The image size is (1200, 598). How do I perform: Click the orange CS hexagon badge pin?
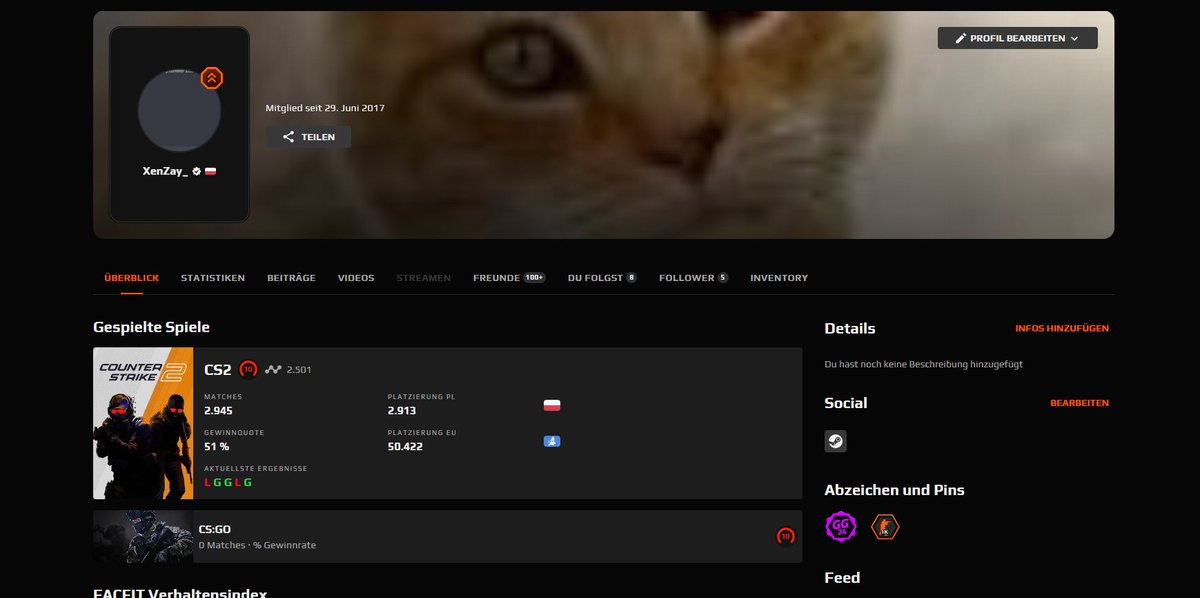coord(884,526)
